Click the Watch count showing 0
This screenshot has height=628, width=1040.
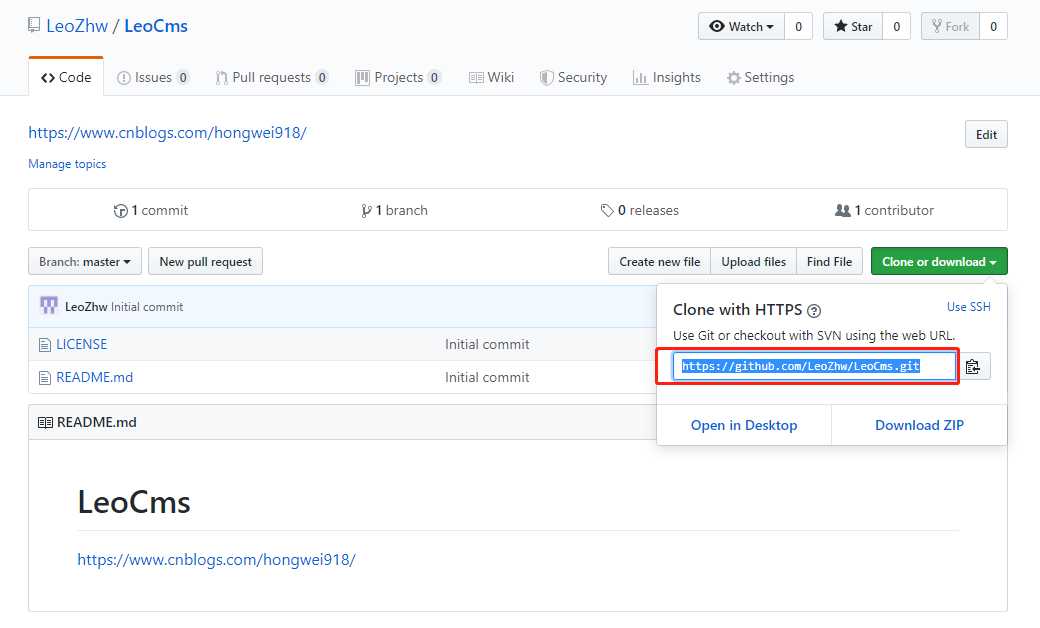799,27
